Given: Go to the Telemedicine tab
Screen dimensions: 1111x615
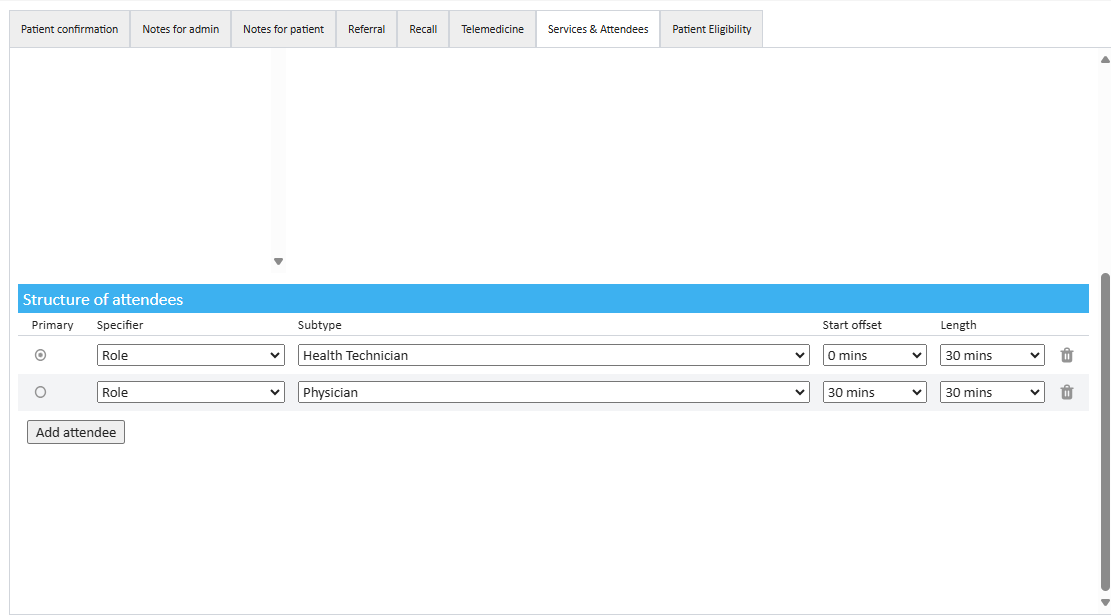Looking at the screenshot, I should coord(492,29).
